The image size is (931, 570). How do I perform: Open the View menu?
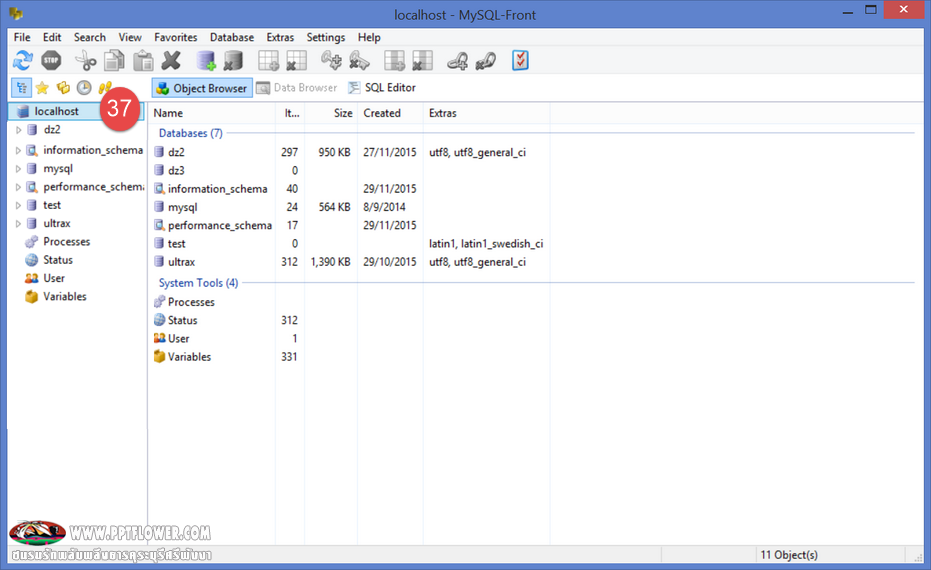tap(130, 37)
